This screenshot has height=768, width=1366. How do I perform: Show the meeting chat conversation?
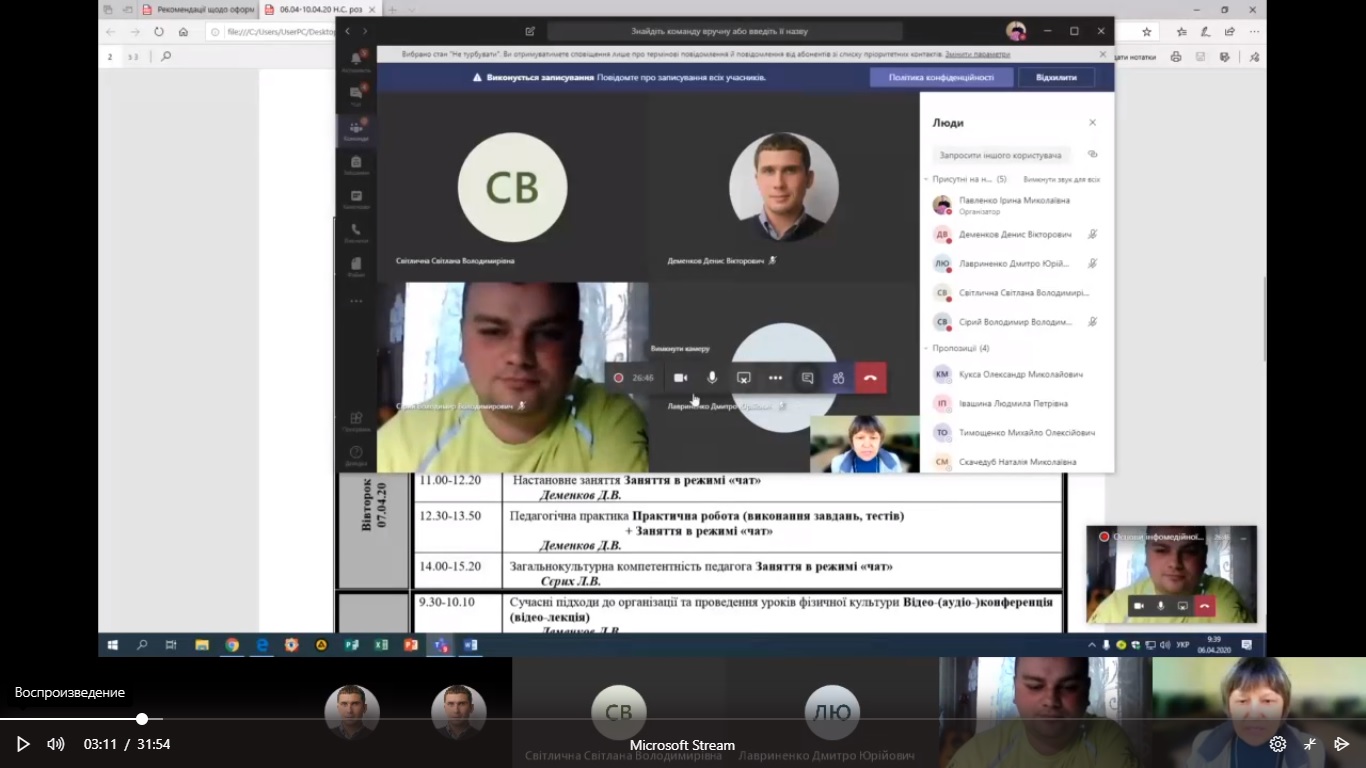[x=807, y=378]
